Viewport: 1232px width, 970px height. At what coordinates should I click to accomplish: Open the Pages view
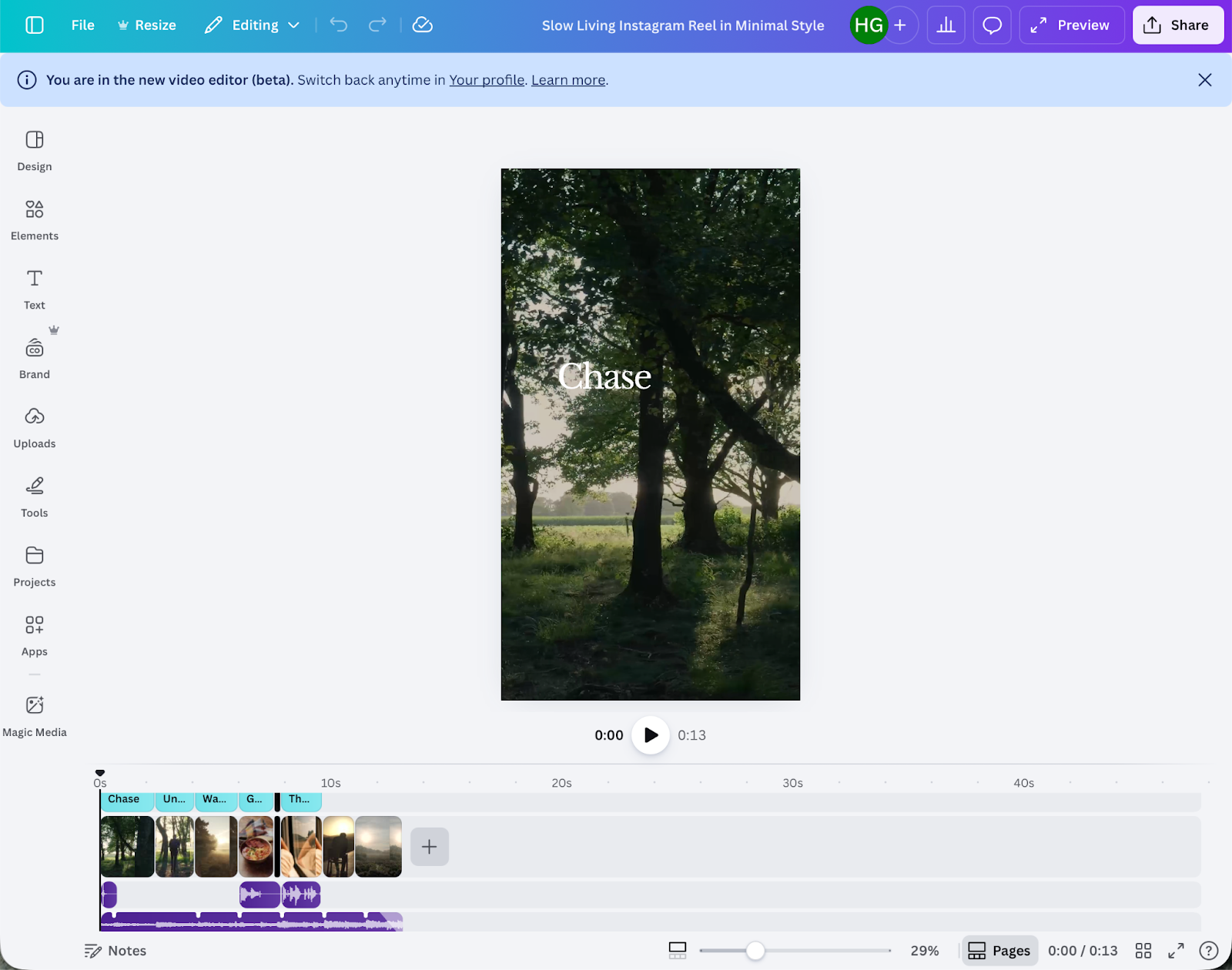point(999,950)
